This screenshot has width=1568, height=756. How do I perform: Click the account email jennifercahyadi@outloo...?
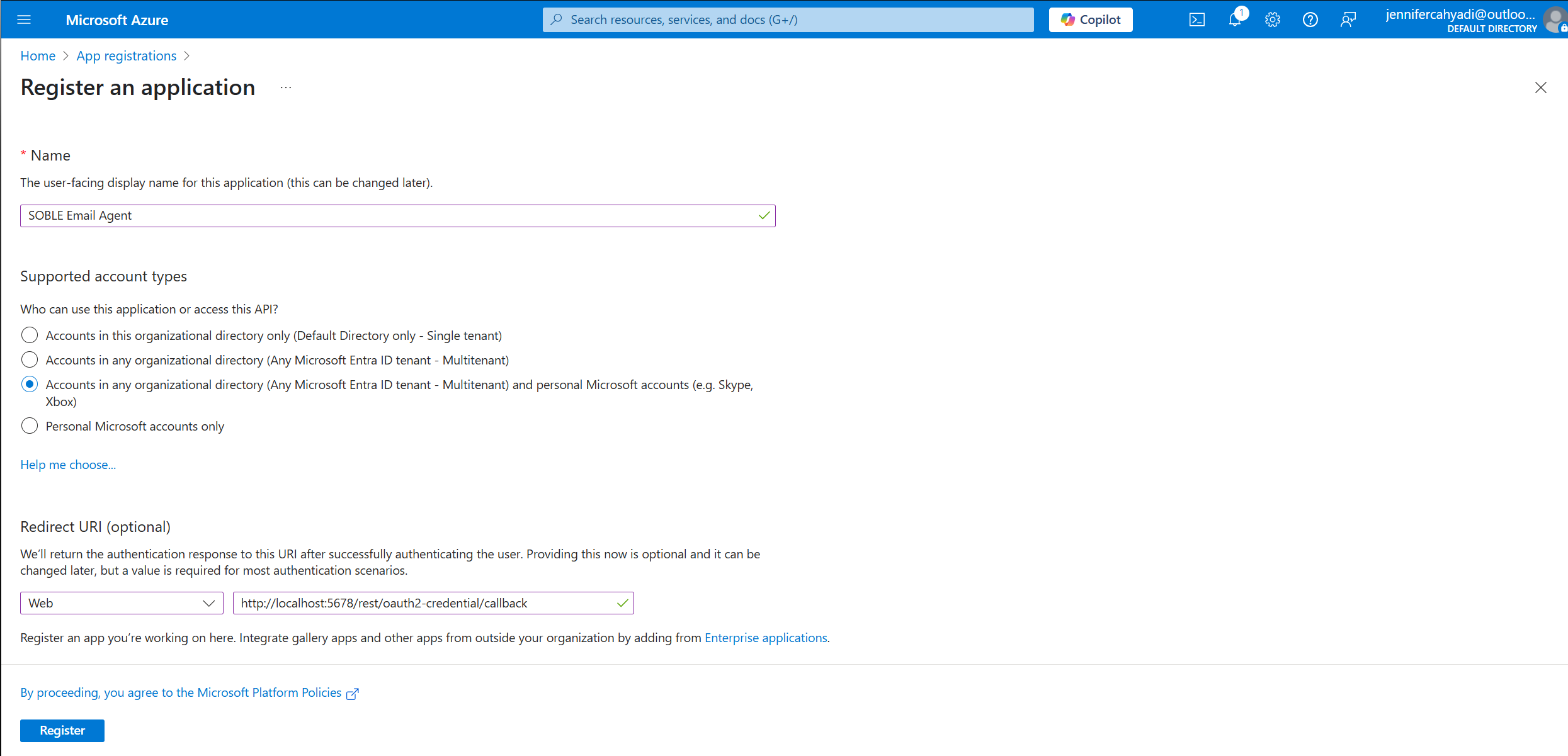[x=1460, y=14]
